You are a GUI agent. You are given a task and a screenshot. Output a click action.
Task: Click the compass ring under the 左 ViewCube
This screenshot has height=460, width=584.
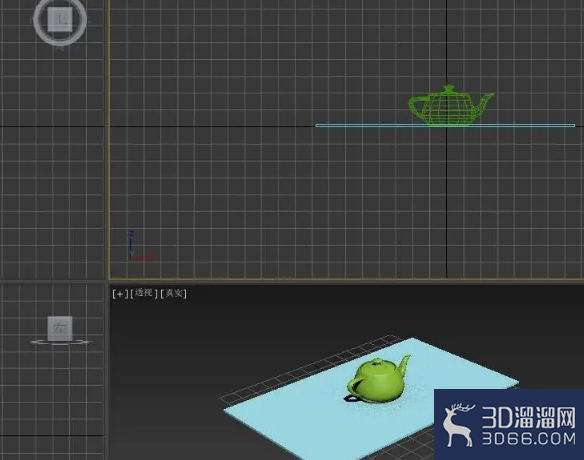(x=60, y=342)
